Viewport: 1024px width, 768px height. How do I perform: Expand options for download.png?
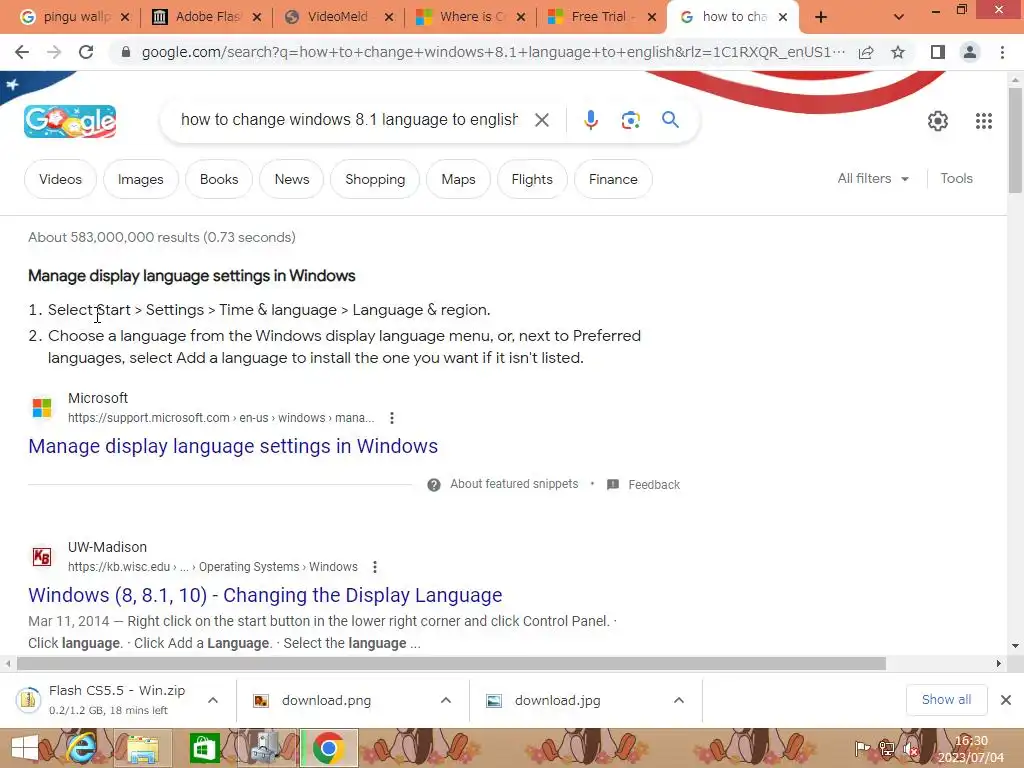coord(446,700)
